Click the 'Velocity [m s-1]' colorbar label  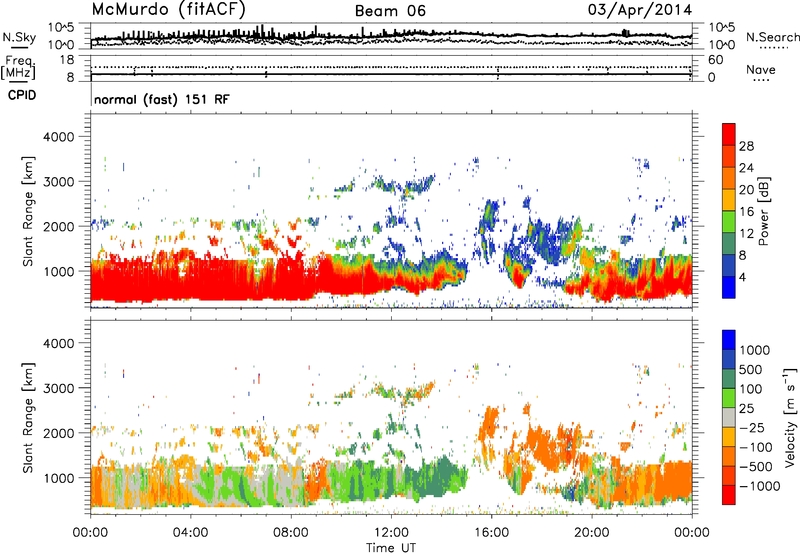click(790, 417)
